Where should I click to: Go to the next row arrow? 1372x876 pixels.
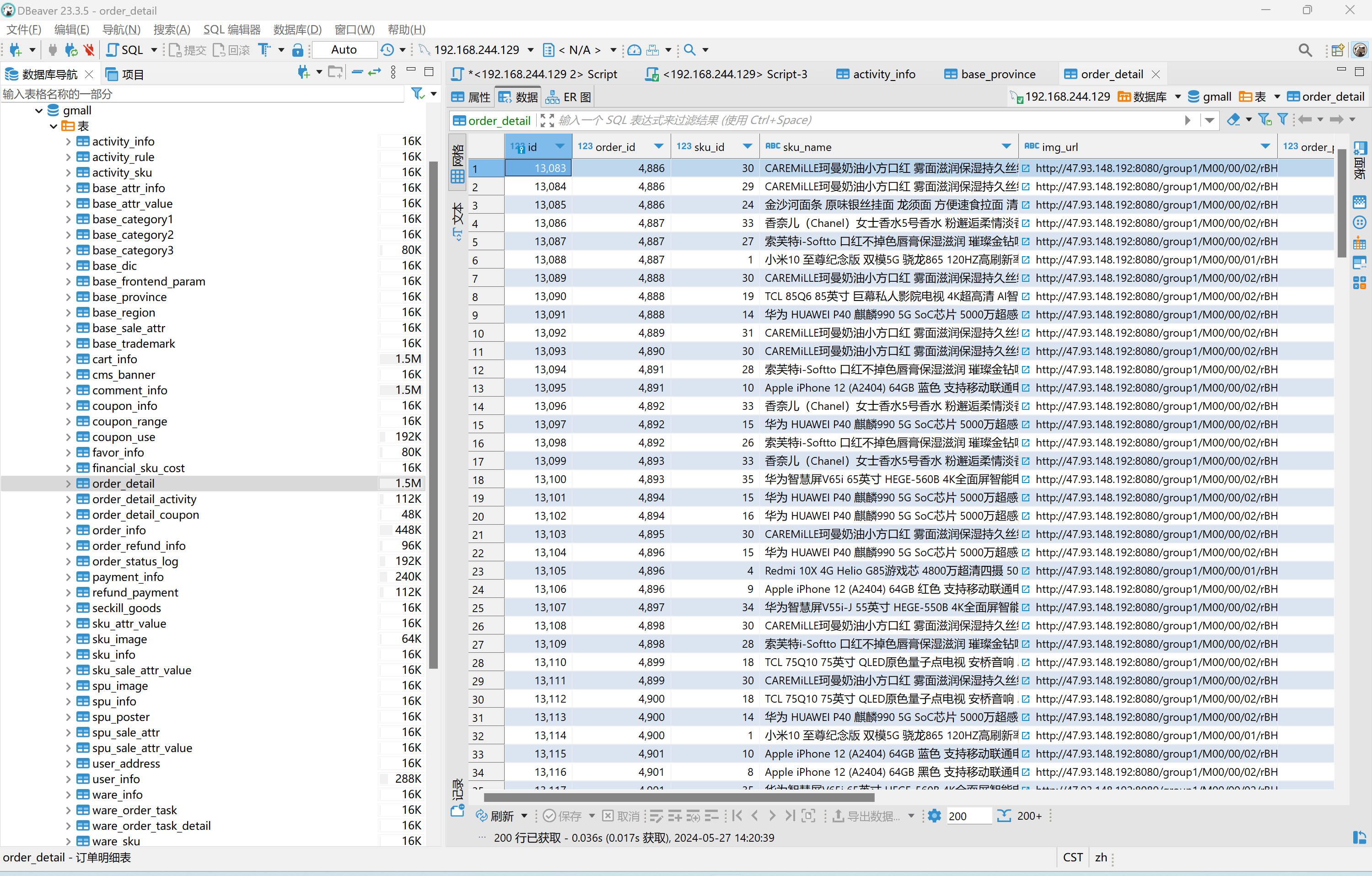772,816
